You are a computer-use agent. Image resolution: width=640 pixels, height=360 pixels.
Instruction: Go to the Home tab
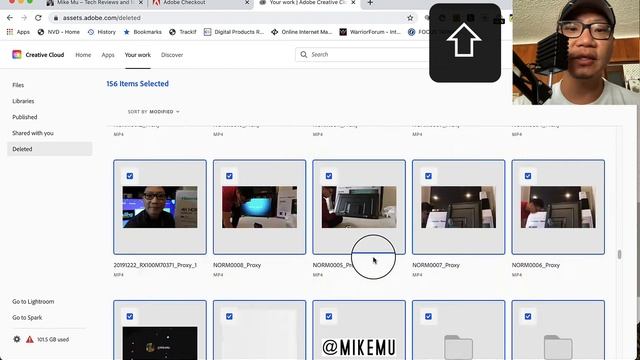[x=83, y=55]
